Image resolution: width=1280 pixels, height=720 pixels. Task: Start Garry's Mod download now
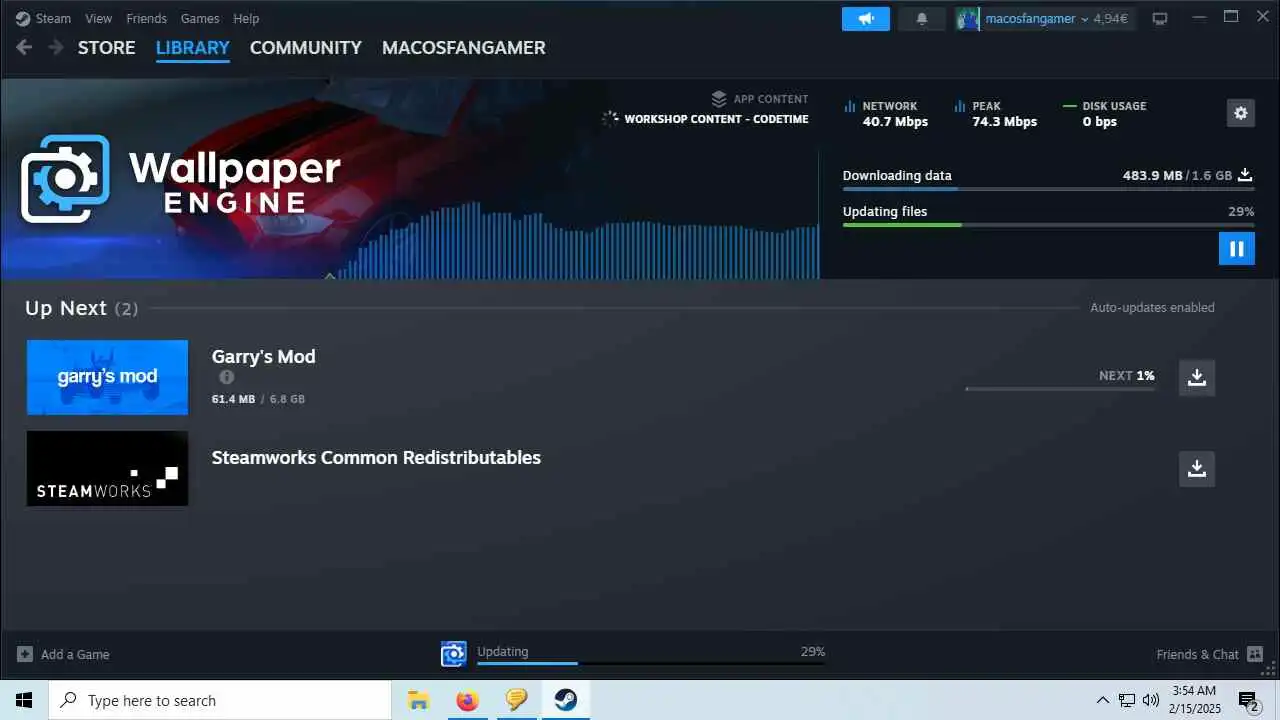point(1196,377)
